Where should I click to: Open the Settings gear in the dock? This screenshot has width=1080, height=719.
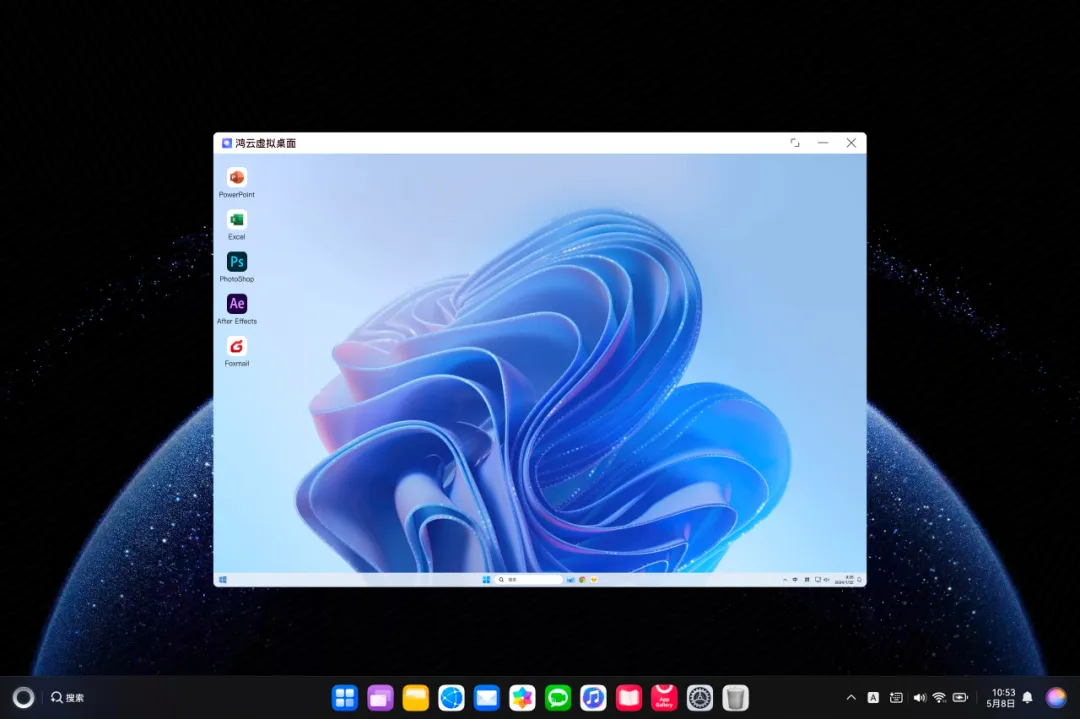(x=700, y=698)
